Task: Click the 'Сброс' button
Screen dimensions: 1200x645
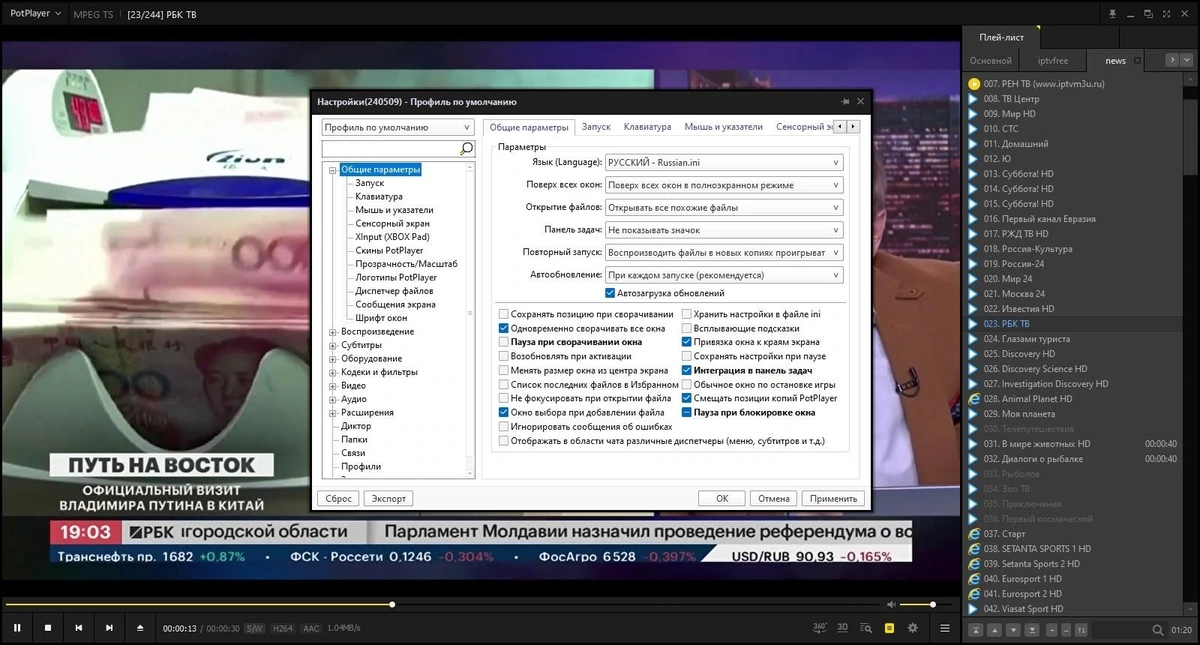Action: (x=339, y=498)
